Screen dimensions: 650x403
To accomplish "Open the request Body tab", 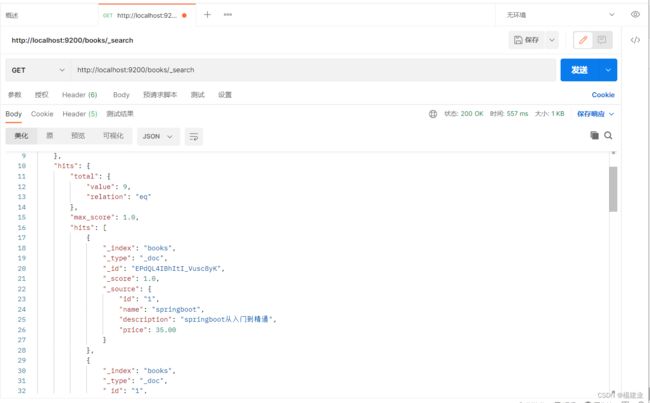I will [x=121, y=95].
